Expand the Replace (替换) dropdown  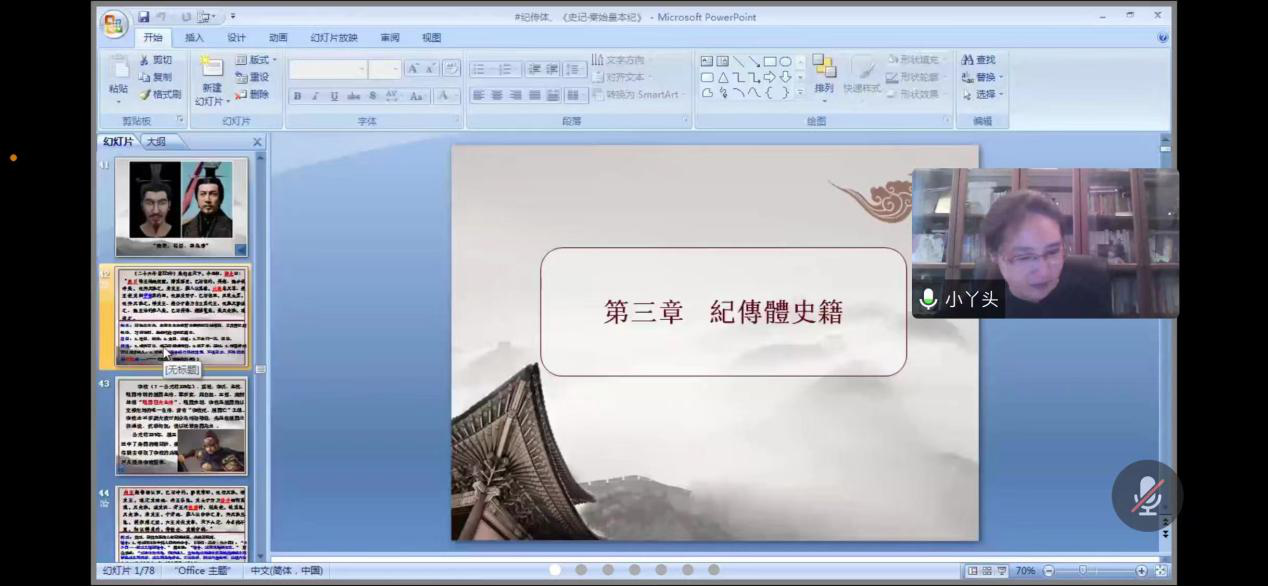1001,77
